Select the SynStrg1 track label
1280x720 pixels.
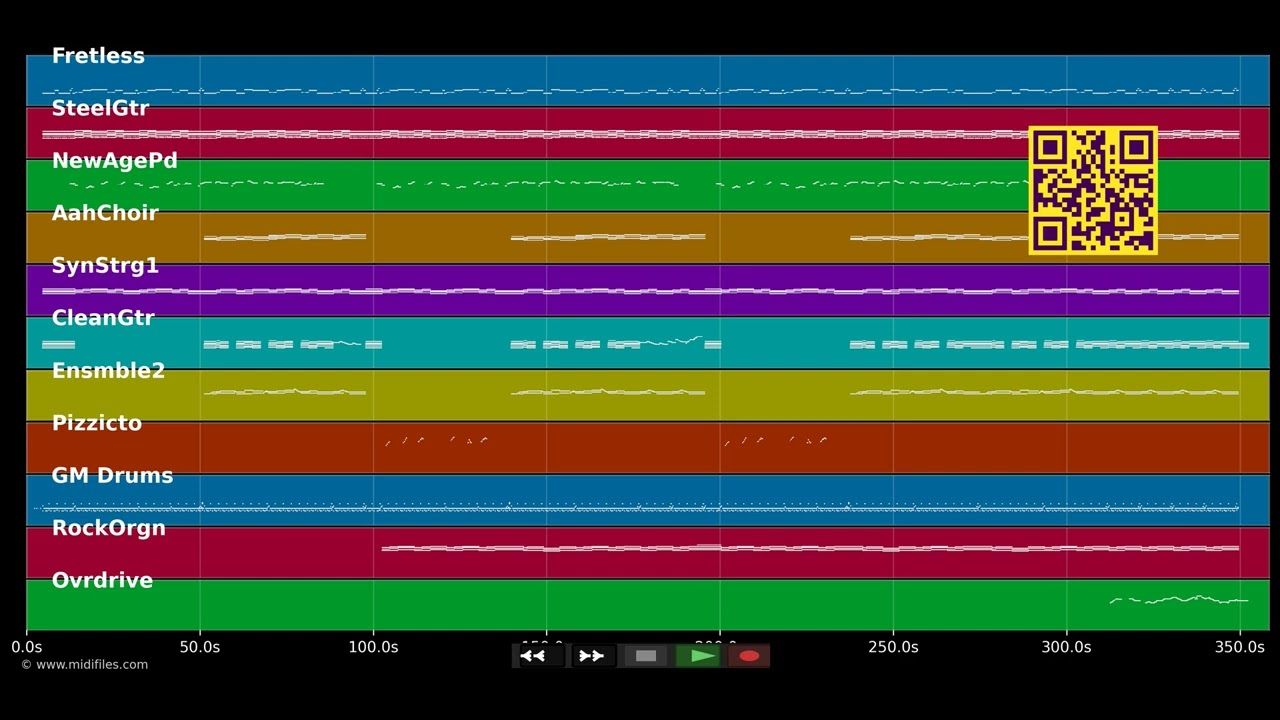[x=105, y=266]
